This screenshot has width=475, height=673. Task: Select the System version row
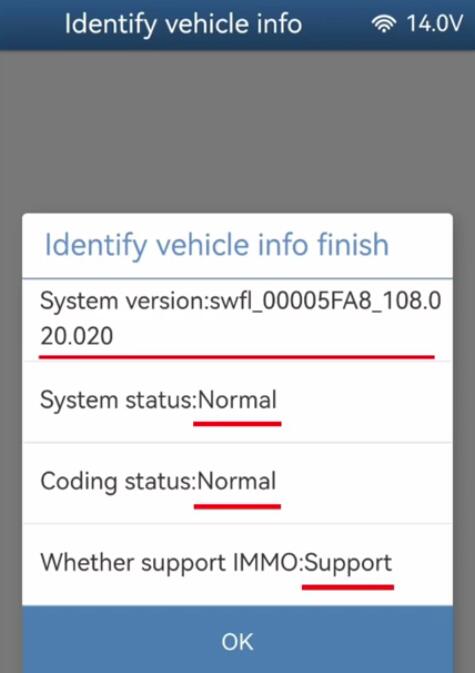(x=237, y=320)
